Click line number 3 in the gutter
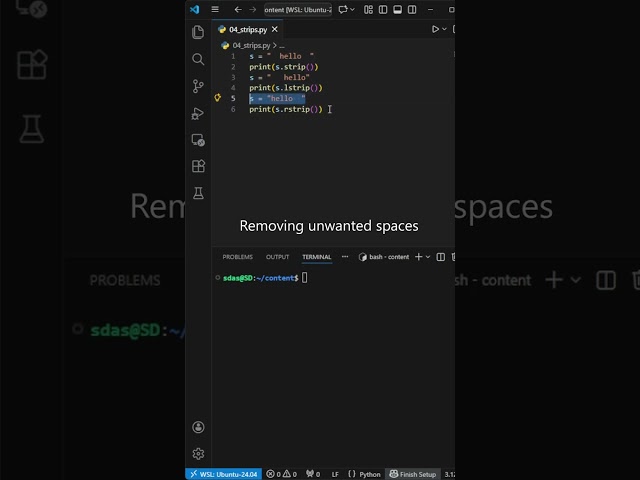The image size is (640, 480). [x=233, y=77]
